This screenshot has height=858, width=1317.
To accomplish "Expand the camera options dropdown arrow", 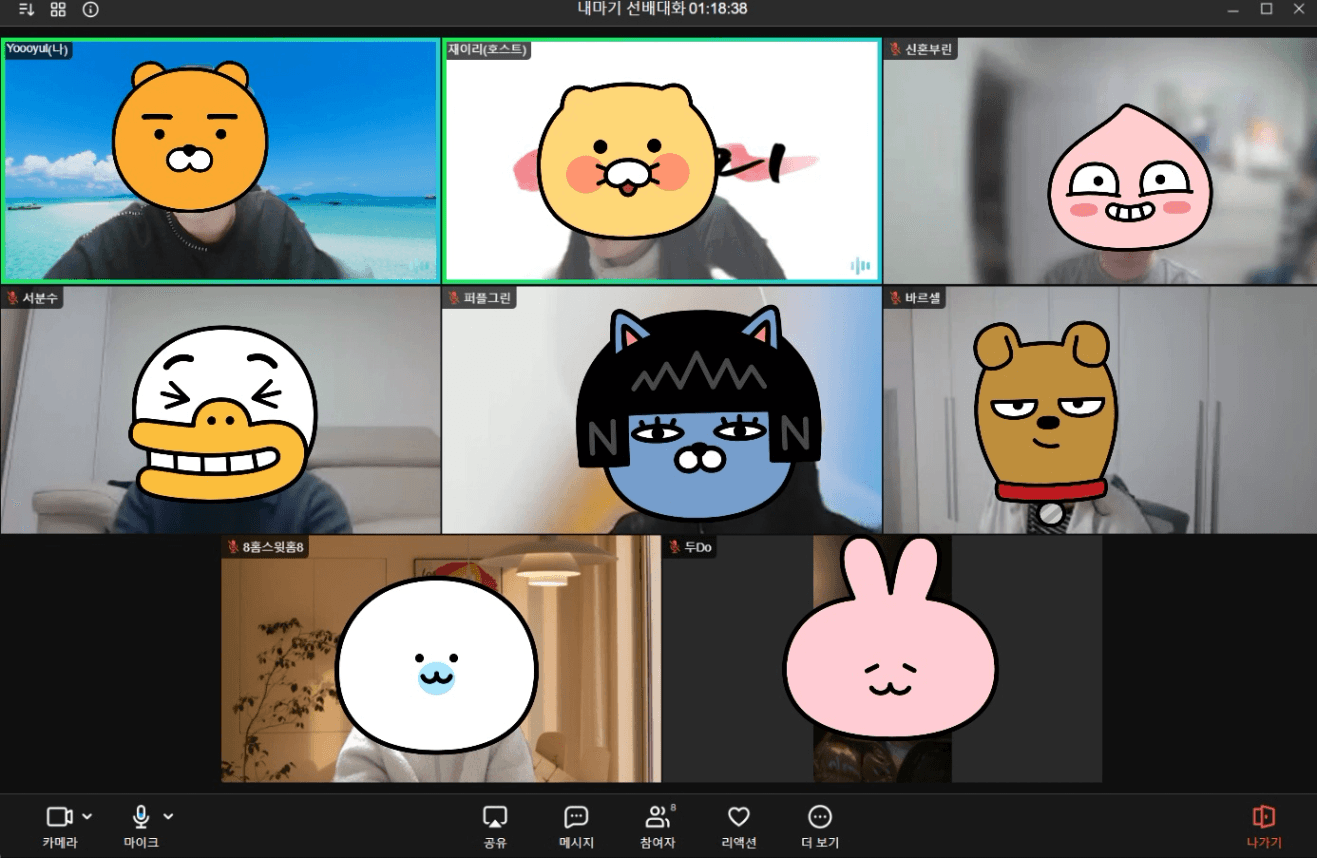I will (x=88, y=816).
